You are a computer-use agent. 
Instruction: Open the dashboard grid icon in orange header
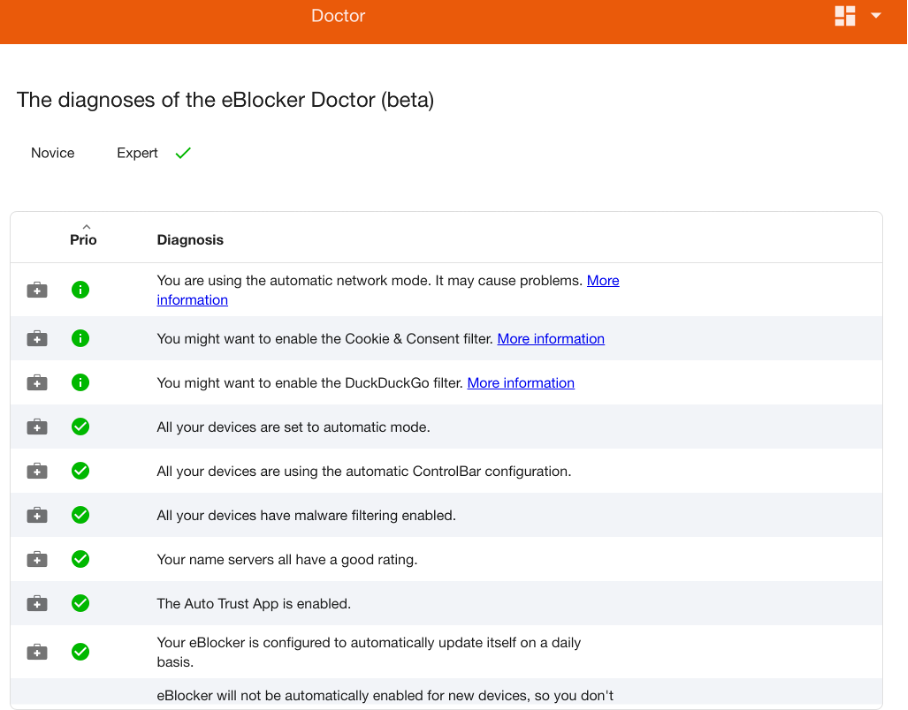[845, 16]
